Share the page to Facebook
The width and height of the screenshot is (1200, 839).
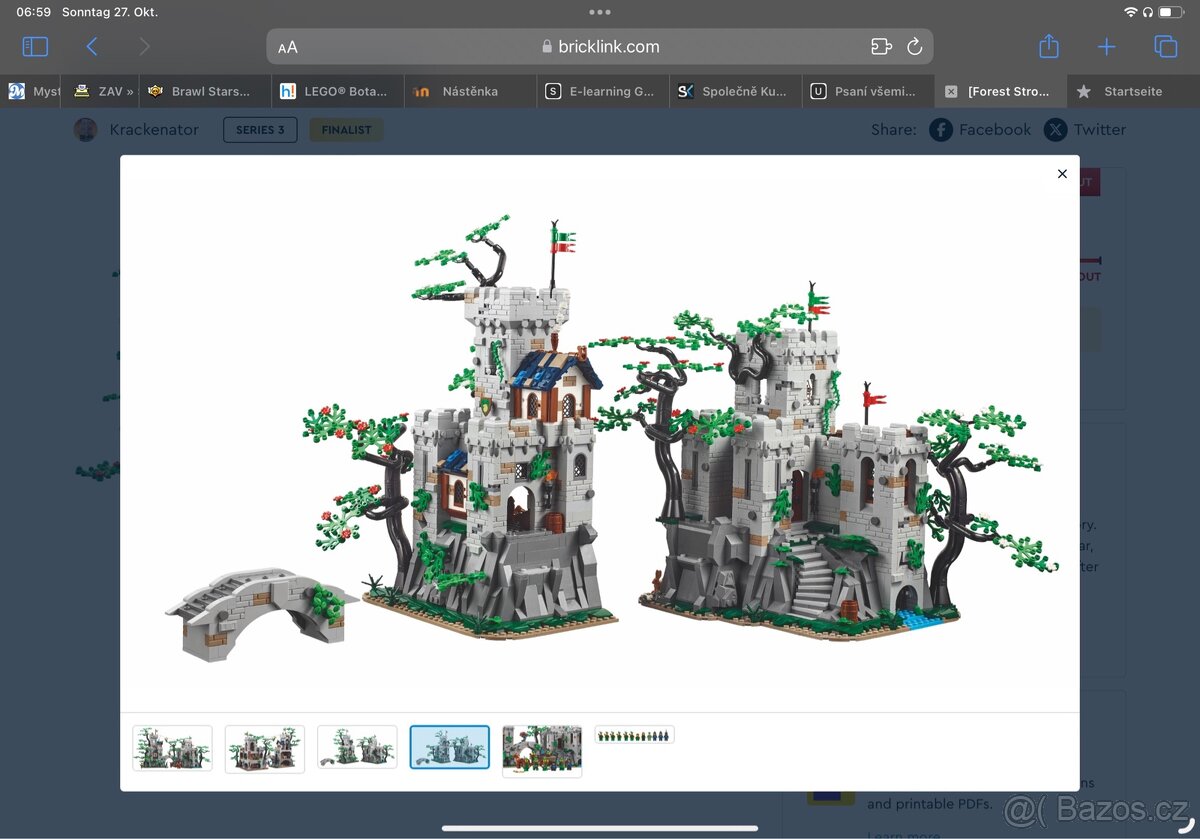(x=980, y=129)
